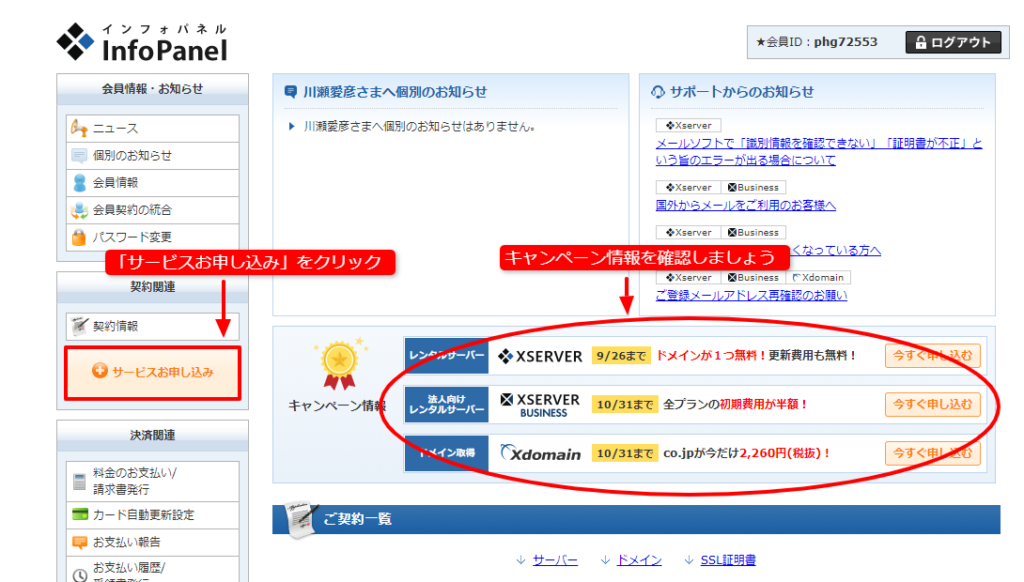Screen dimensions: 1024x582
Task: Click the パスワード変更 lock item
Action: pyautogui.click(x=131, y=237)
